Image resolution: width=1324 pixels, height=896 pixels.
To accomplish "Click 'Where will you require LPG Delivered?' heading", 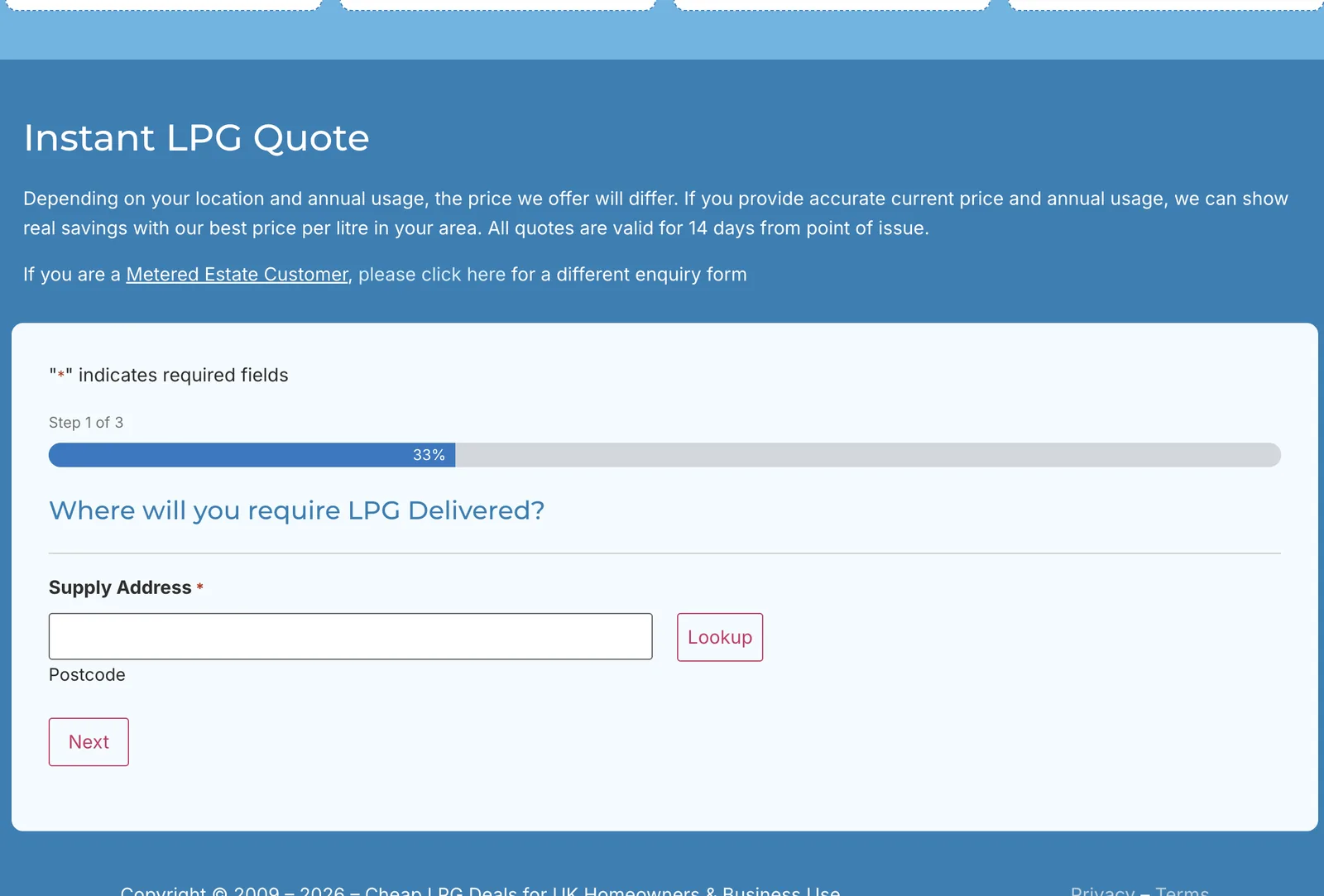I will 296,510.
